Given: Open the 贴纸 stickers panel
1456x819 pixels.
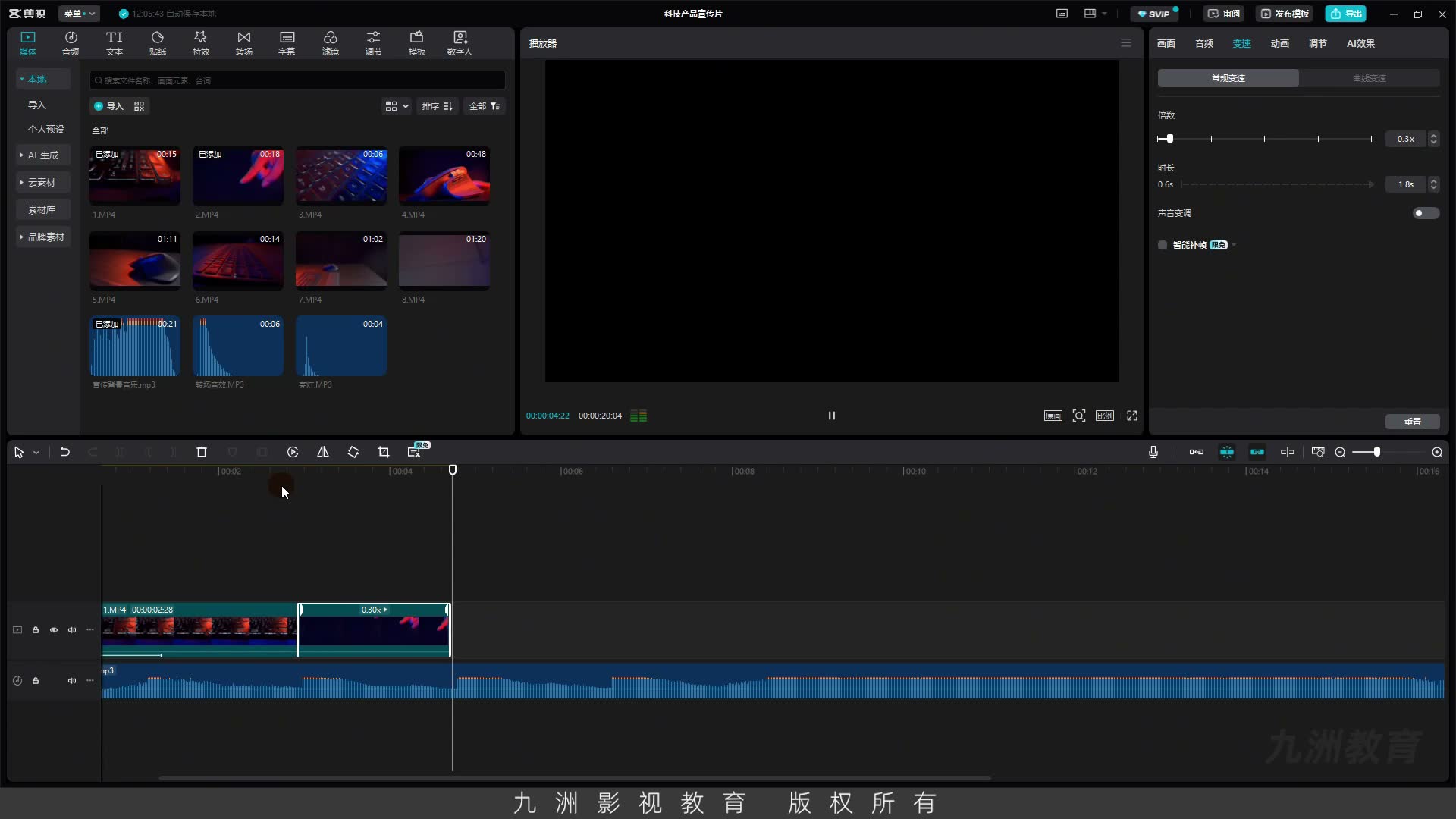Looking at the screenshot, I should click(158, 43).
